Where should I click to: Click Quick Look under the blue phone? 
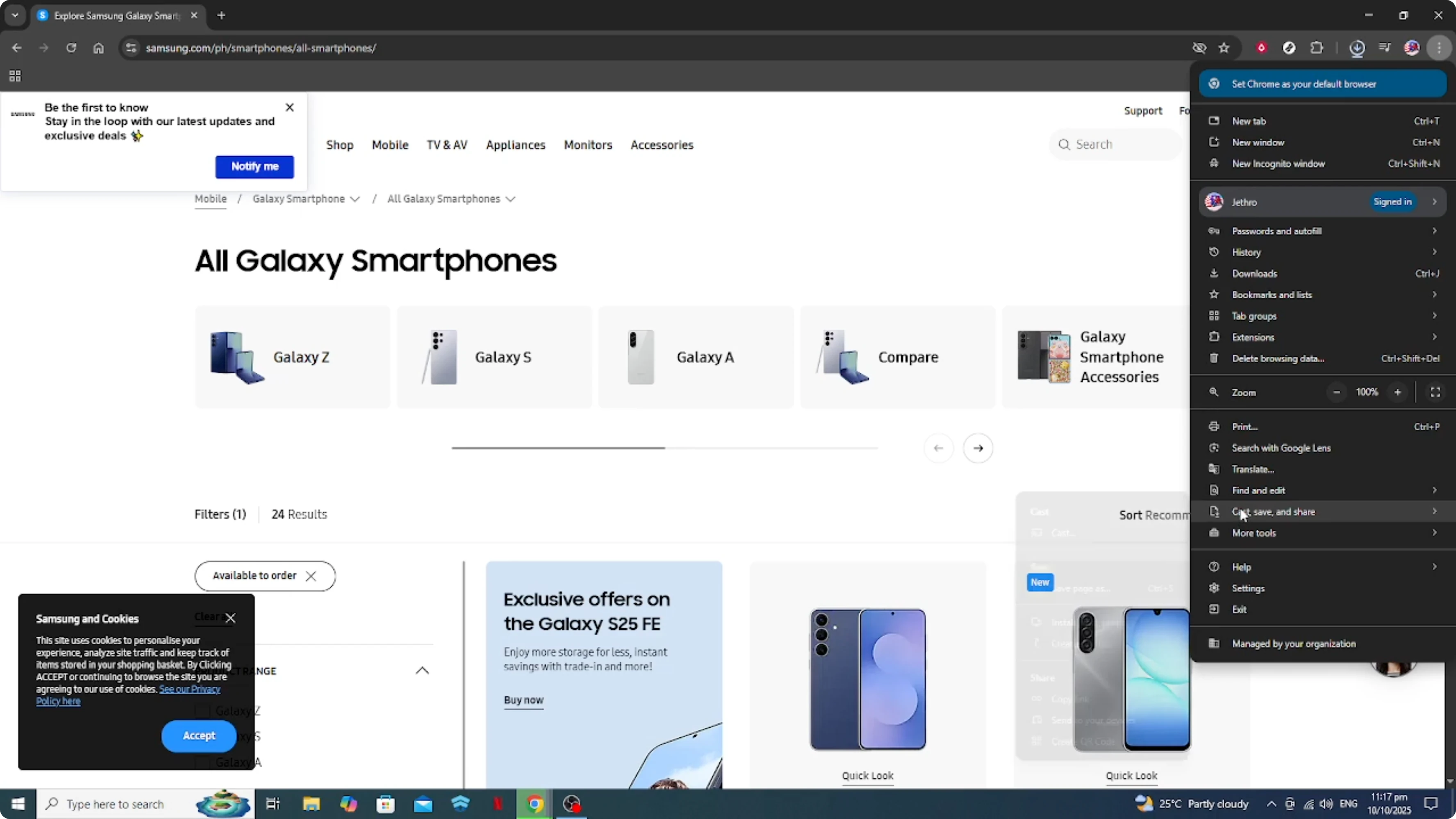(x=868, y=776)
